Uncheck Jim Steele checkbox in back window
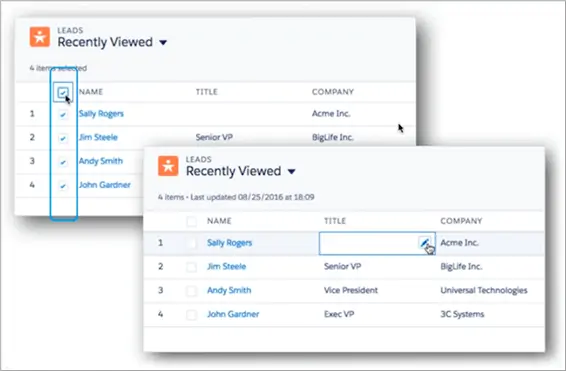566x371 pixels. pos(63,138)
